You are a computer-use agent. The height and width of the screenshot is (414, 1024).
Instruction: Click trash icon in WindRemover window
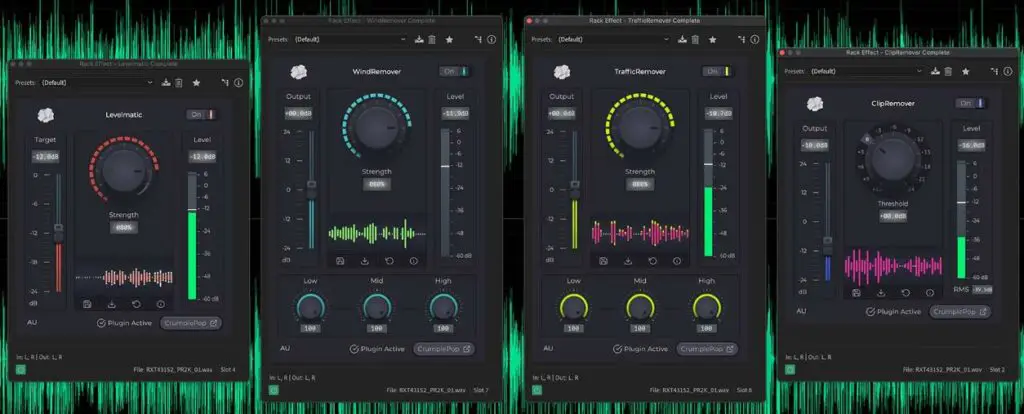(432, 40)
